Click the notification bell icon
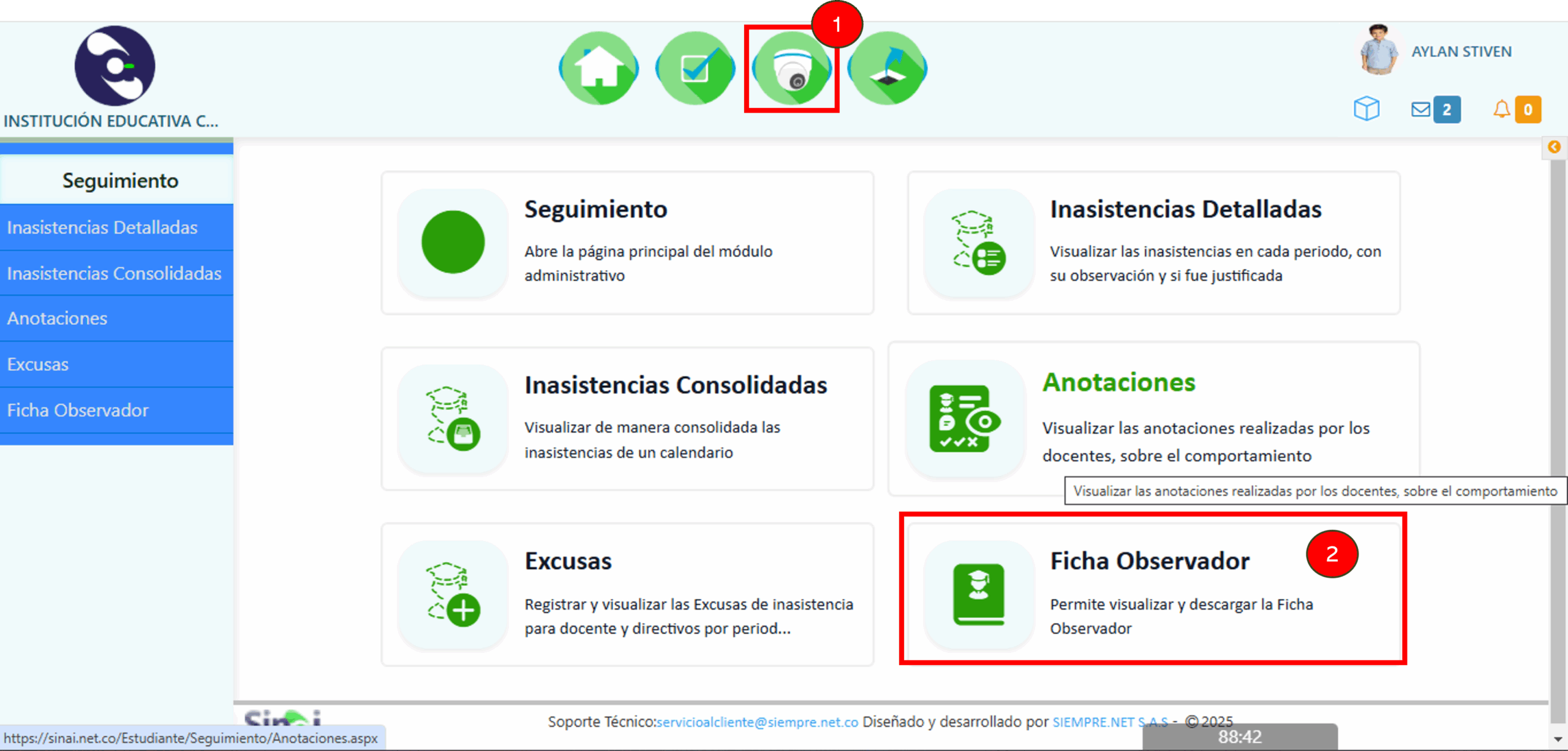This screenshot has width=1568, height=751. (x=1501, y=110)
